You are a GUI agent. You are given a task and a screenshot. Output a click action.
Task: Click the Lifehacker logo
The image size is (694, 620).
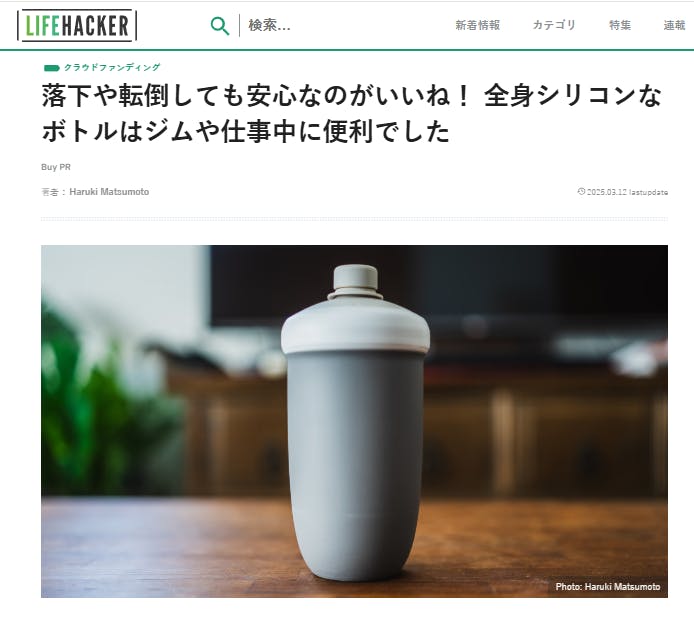coord(77,26)
